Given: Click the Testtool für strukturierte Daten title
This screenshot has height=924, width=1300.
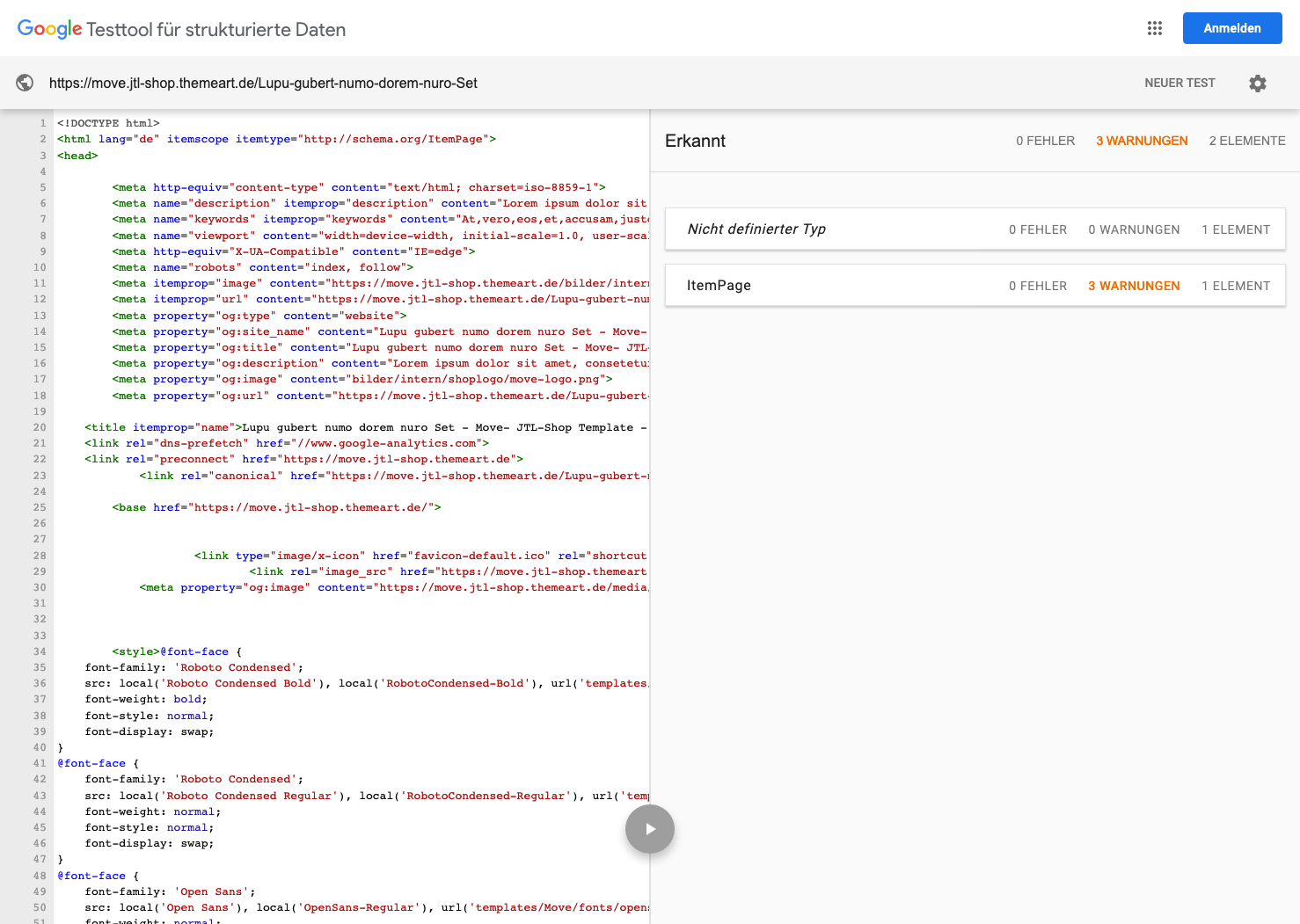Looking at the screenshot, I should pos(216,29).
